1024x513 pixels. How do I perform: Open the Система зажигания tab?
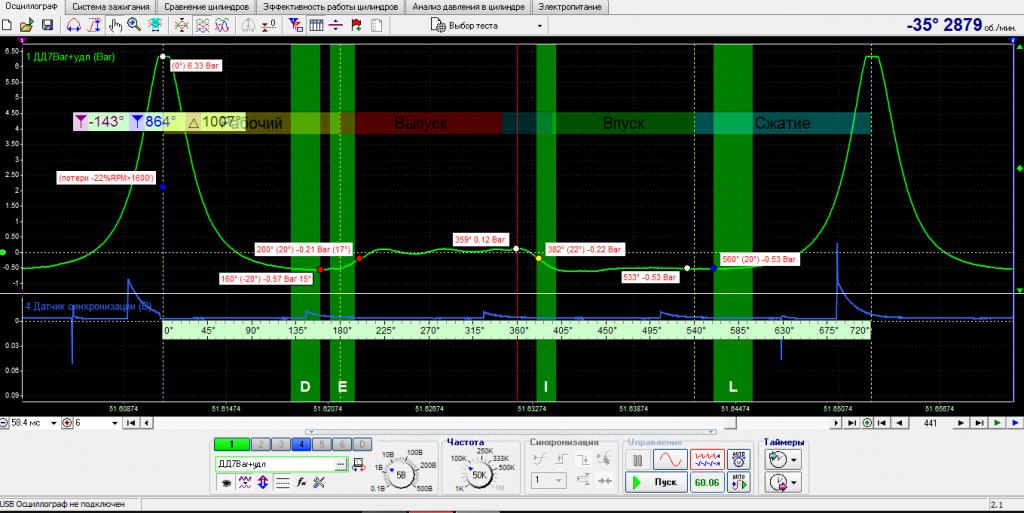click(111, 7)
